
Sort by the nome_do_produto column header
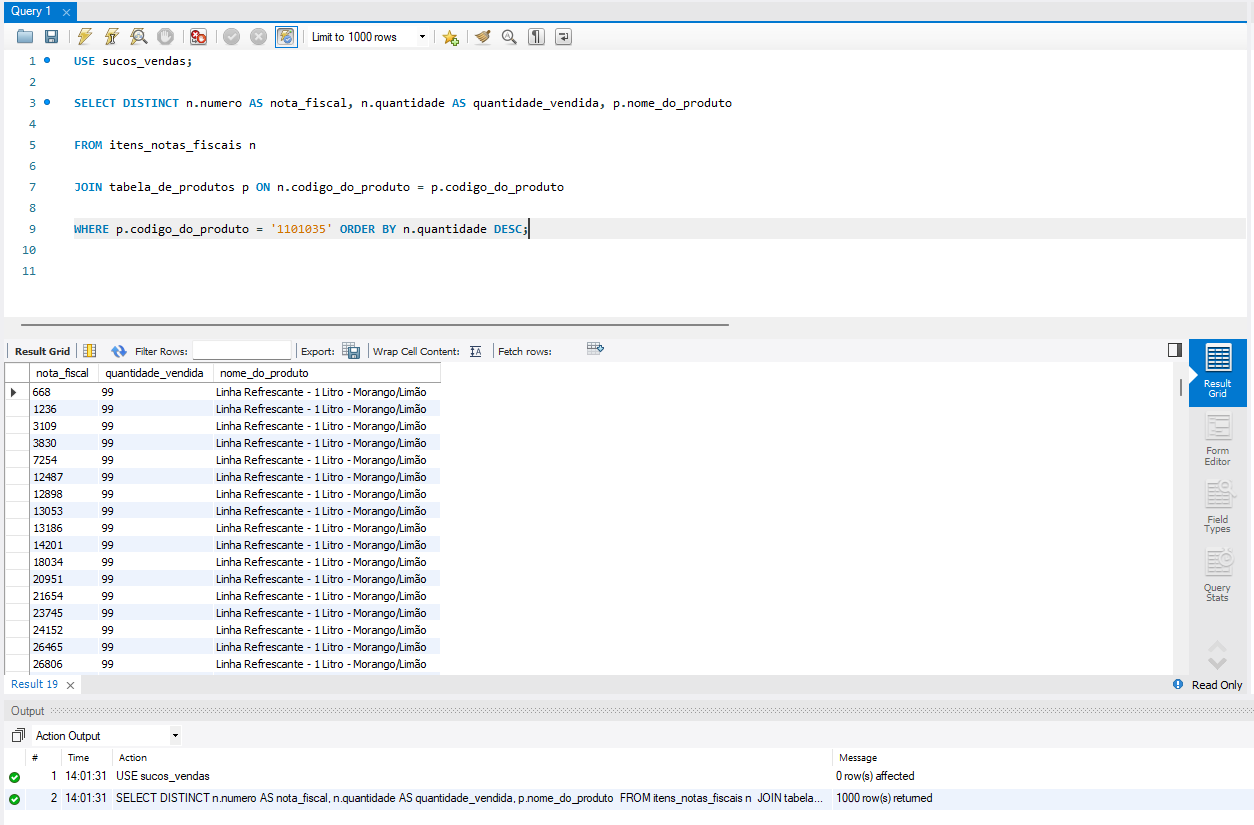pos(327,373)
